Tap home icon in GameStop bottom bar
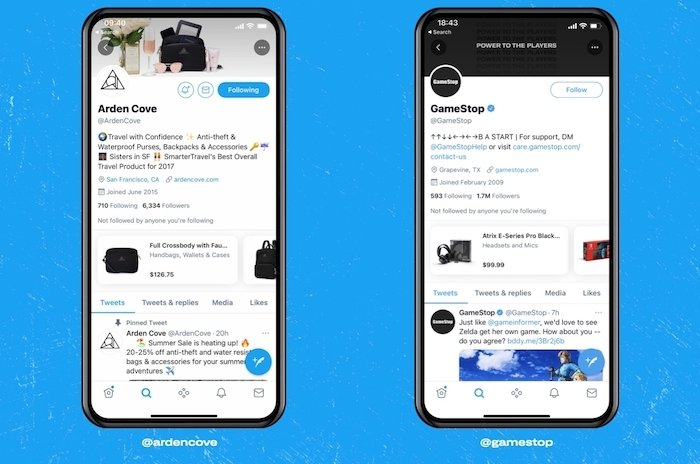Screen dimensions: 700x464 (442, 393)
